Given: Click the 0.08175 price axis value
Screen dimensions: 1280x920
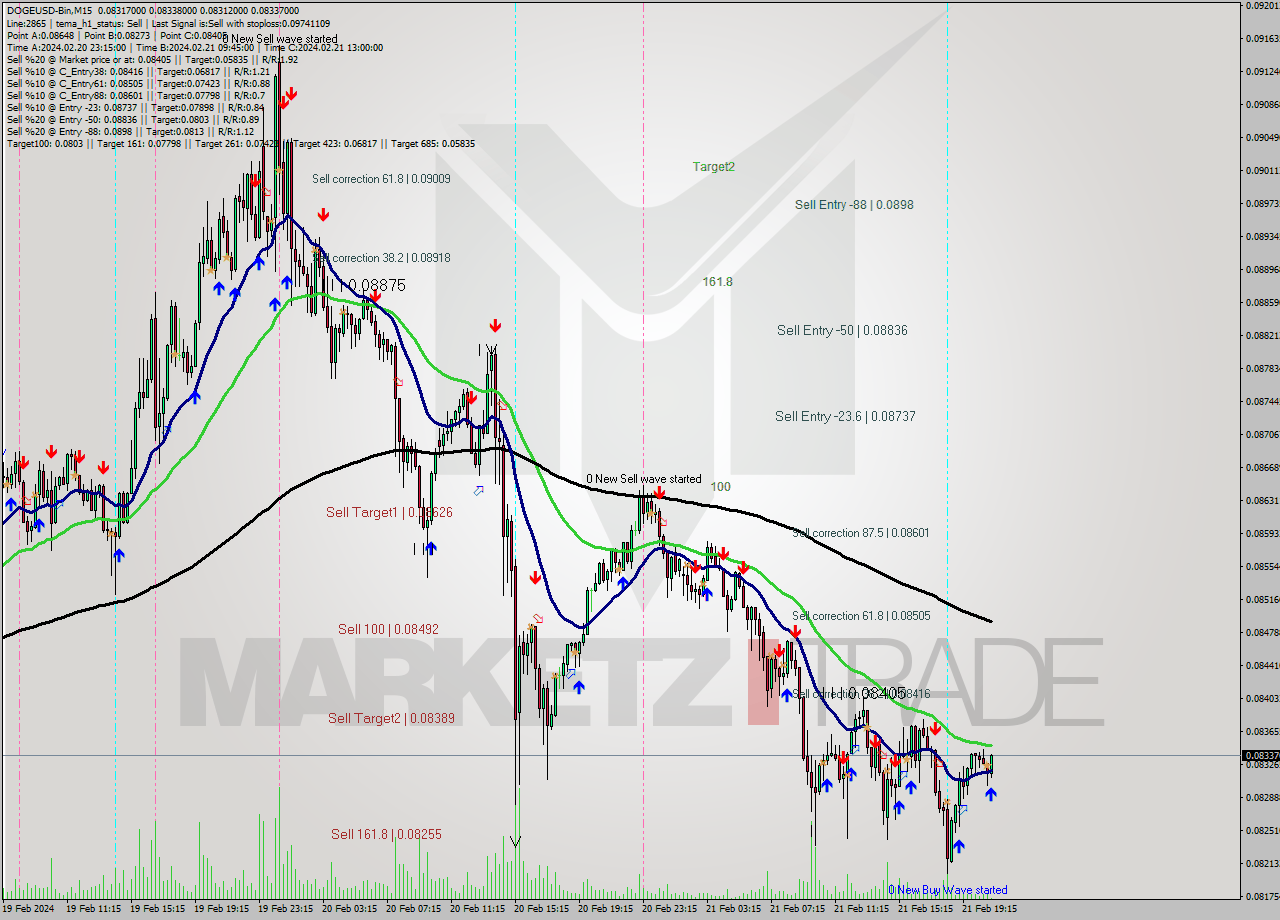Looking at the screenshot, I should pyautogui.click(x=1262, y=897).
